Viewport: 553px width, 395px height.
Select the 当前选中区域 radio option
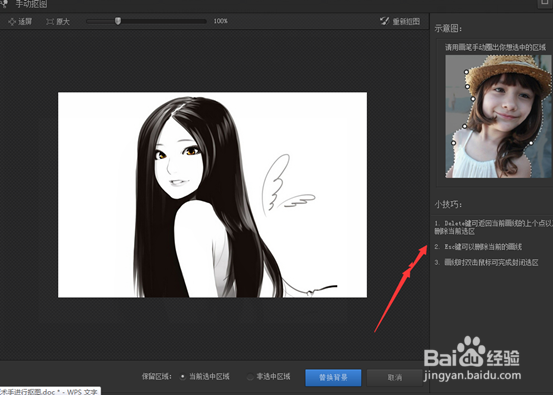pyautogui.click(x=182, y=377)
